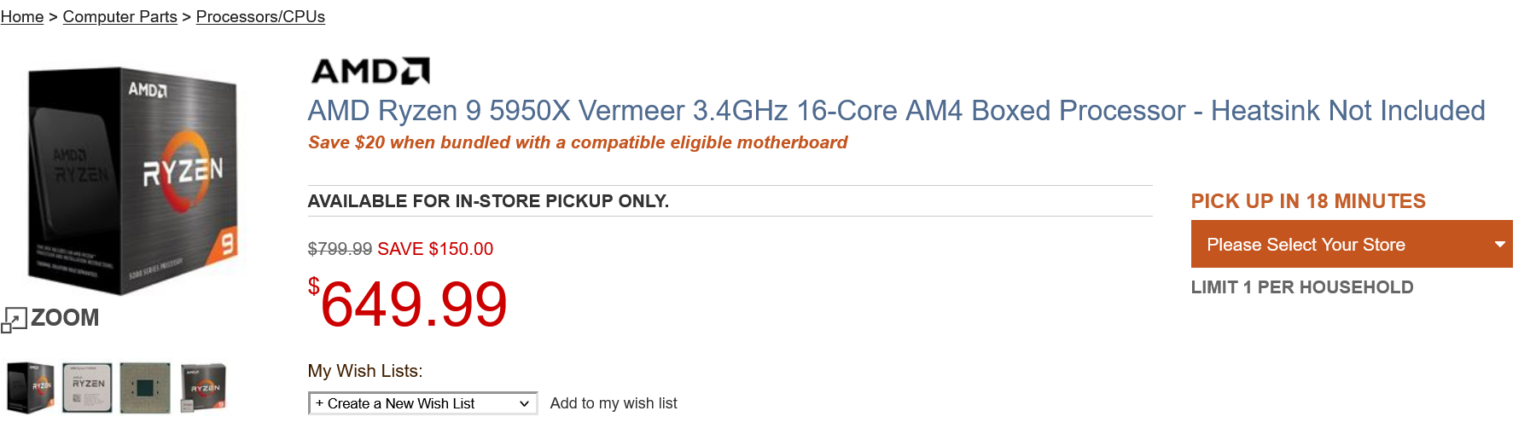Open the Computer Parts breadcrumb
This screenshot has width=1536, height=434.
click(x=120, y=17)
